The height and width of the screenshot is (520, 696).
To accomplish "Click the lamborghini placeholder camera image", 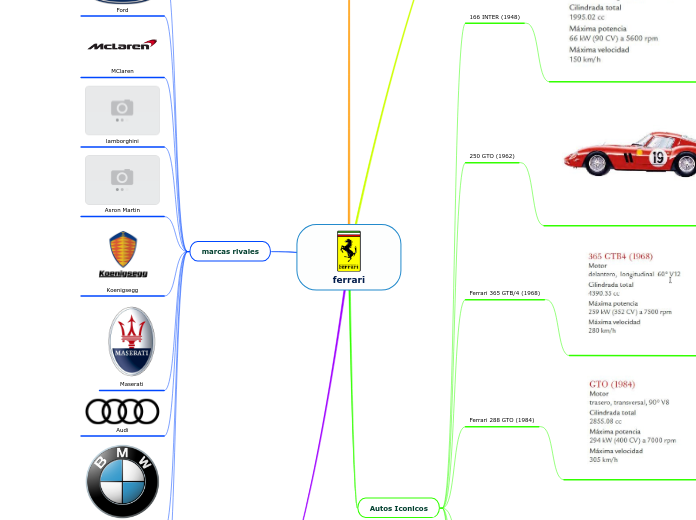I will tap(122, 111).
